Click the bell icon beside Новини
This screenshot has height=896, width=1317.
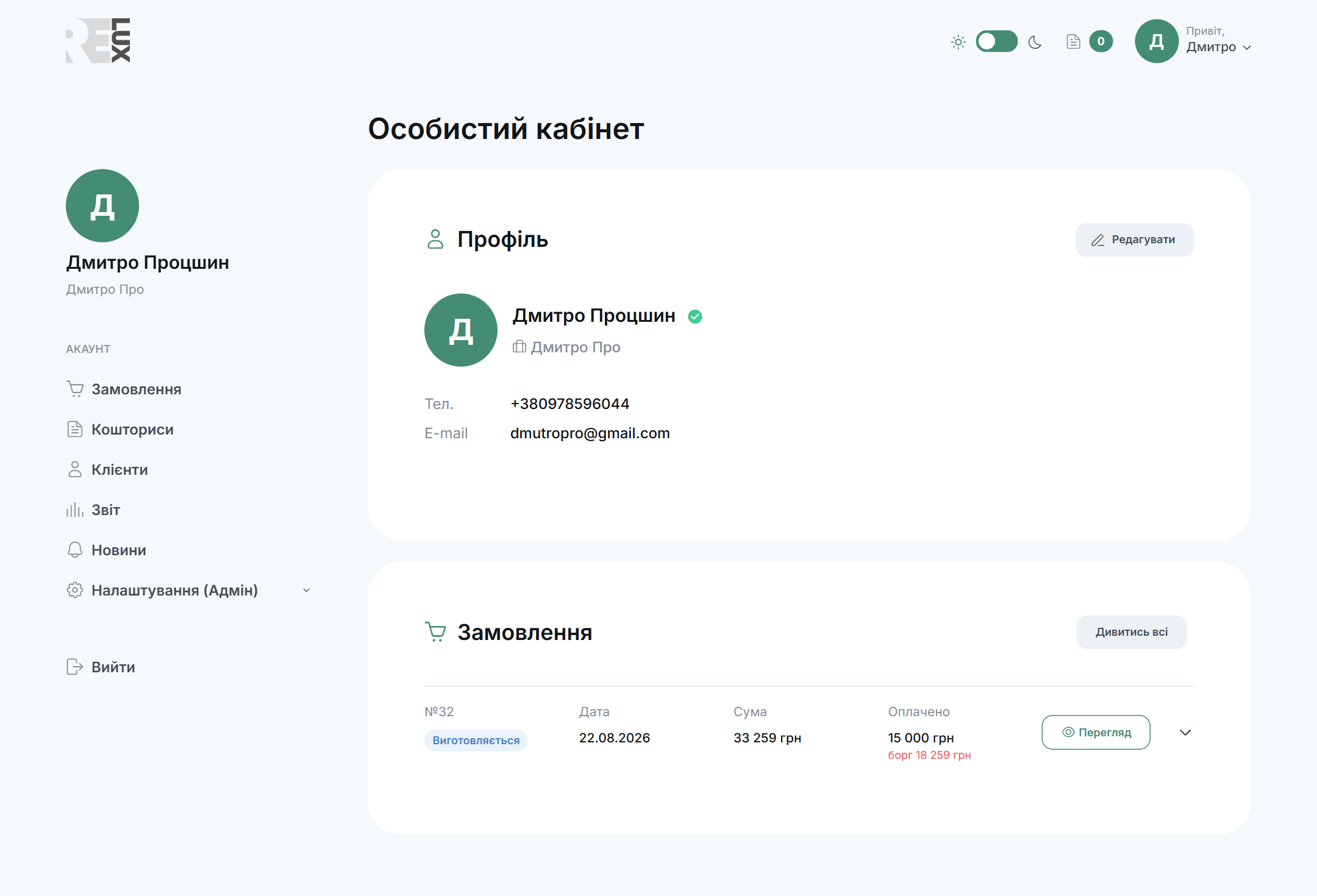tap(74, 550)
